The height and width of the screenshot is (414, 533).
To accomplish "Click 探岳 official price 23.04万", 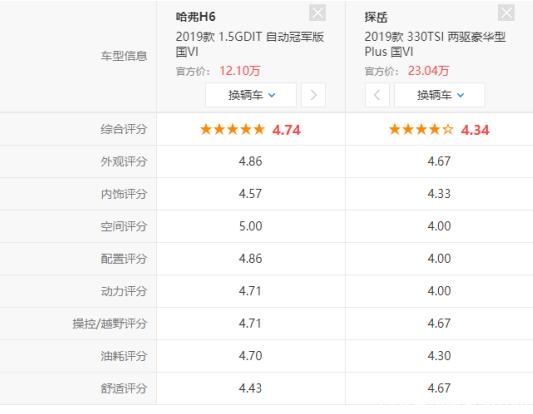I will pos(429,71).
